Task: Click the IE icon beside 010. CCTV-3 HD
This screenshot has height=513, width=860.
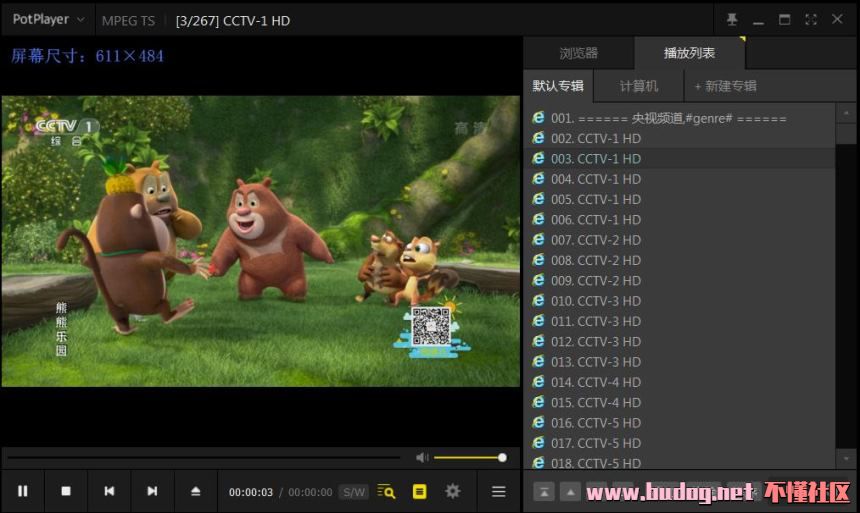Action: (x=539, y=300)
